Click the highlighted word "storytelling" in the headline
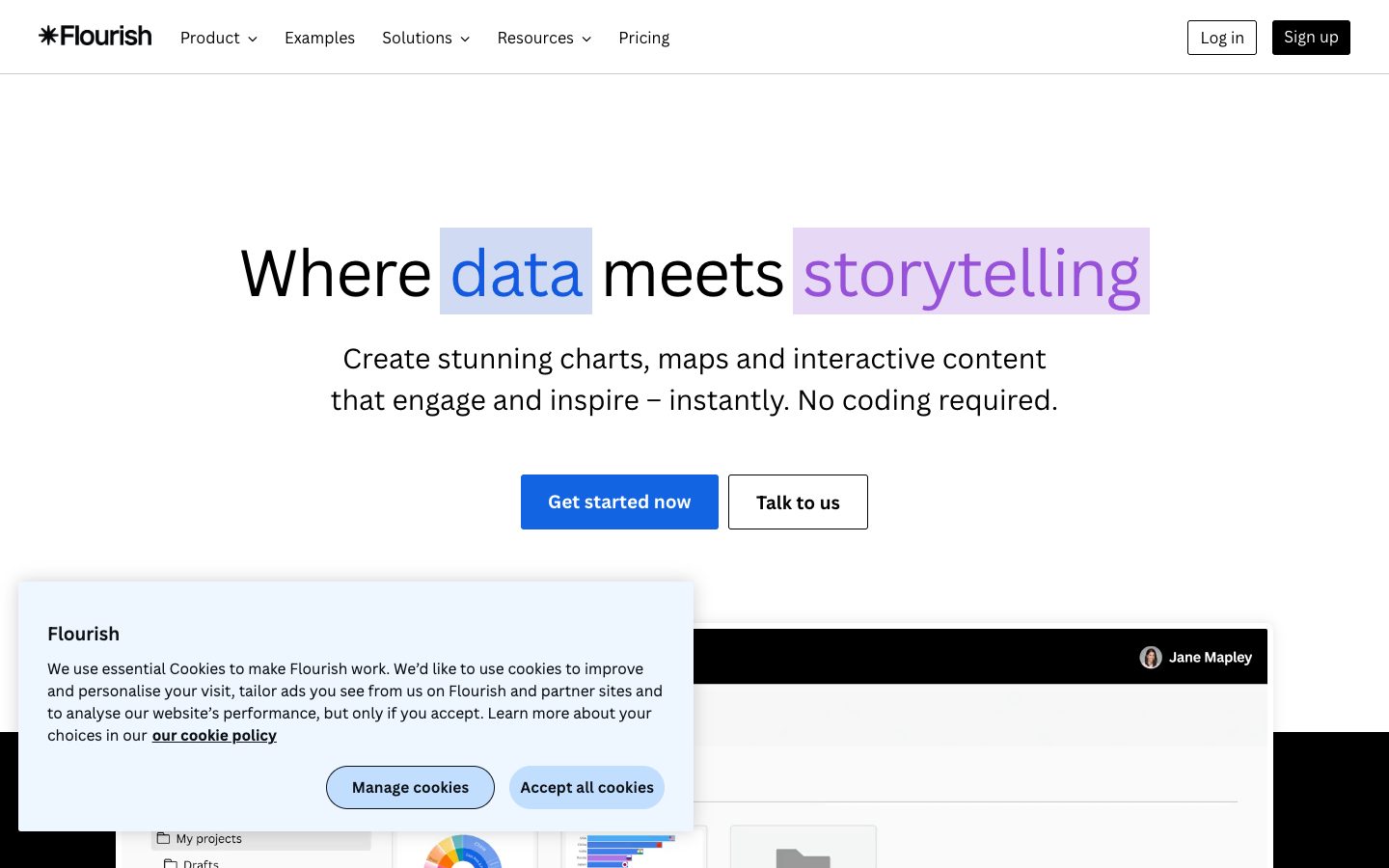The height and width of the screenshot is (868, 1389). 971,271
